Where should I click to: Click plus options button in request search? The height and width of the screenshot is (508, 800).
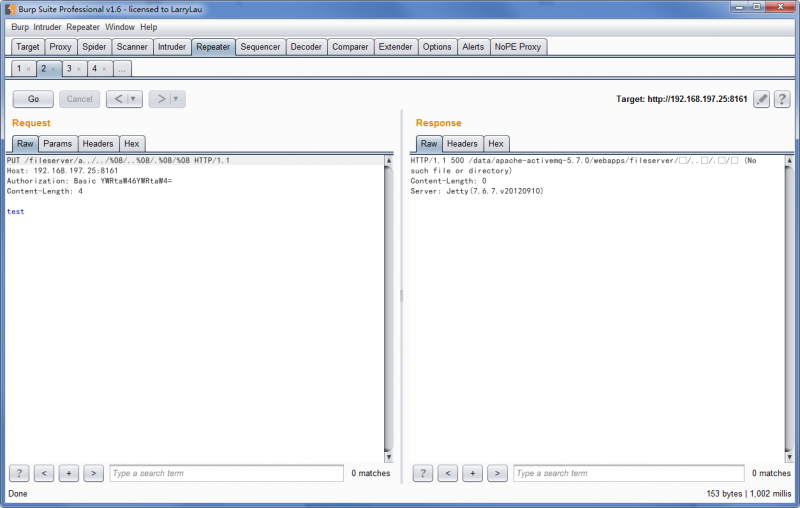pos(68,473)
